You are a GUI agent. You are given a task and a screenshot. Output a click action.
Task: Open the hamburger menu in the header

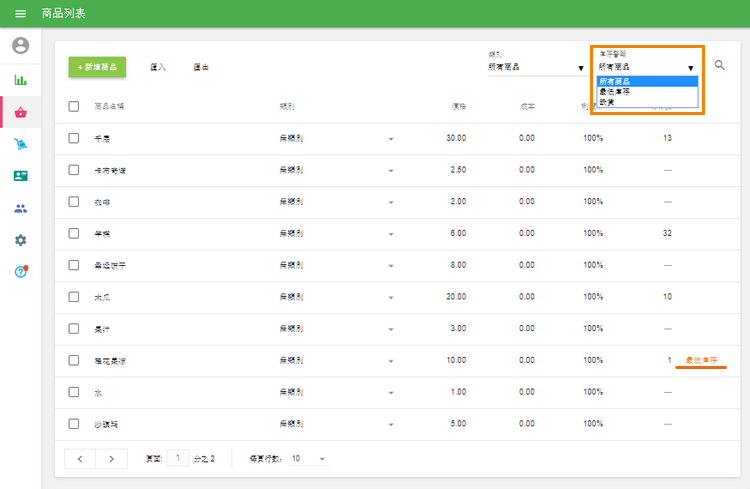(20, 14)
